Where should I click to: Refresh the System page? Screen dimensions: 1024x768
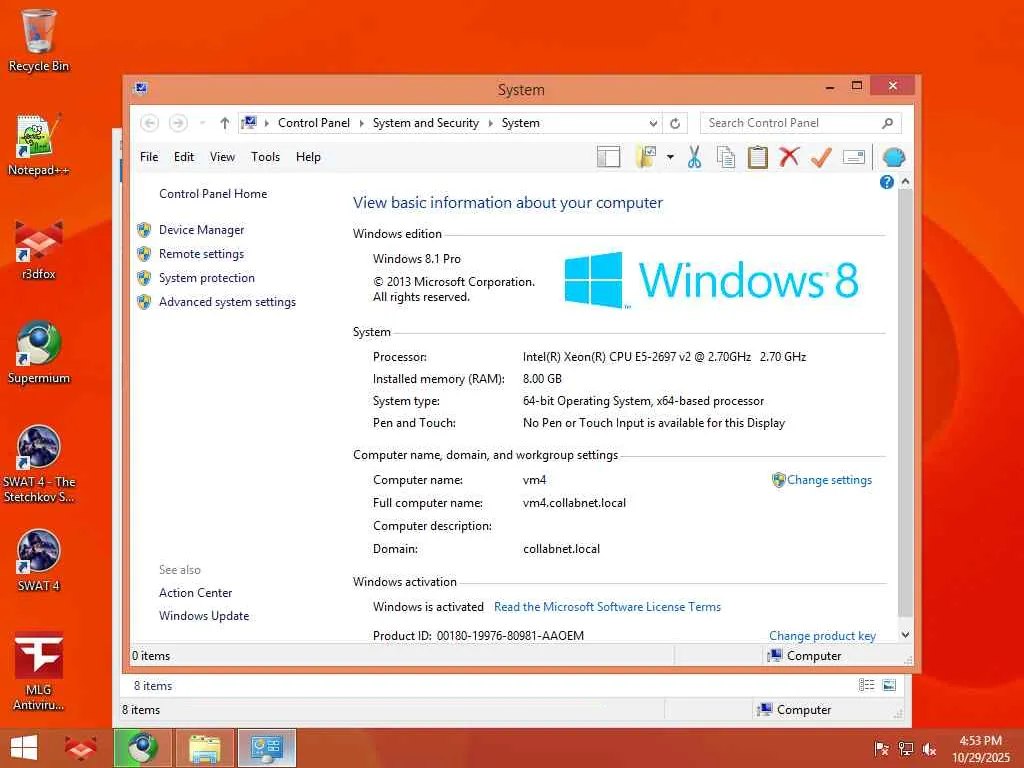click(x=675, y=123)
